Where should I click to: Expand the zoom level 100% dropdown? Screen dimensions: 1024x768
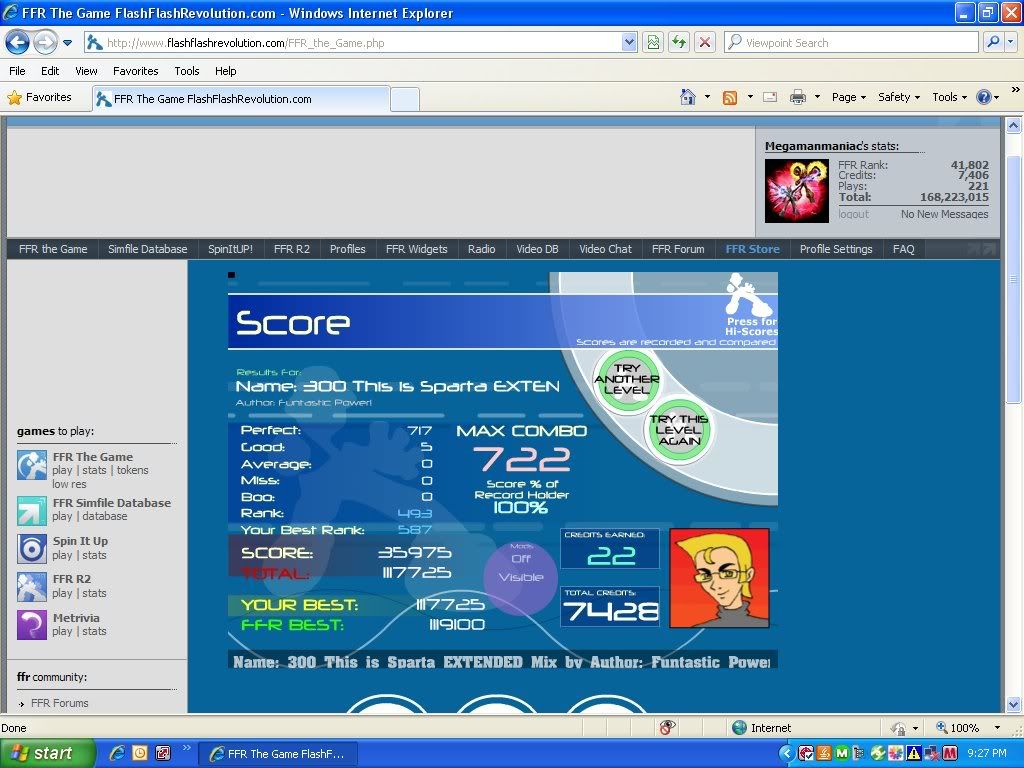pyautogui.click(x=996, y=728)
